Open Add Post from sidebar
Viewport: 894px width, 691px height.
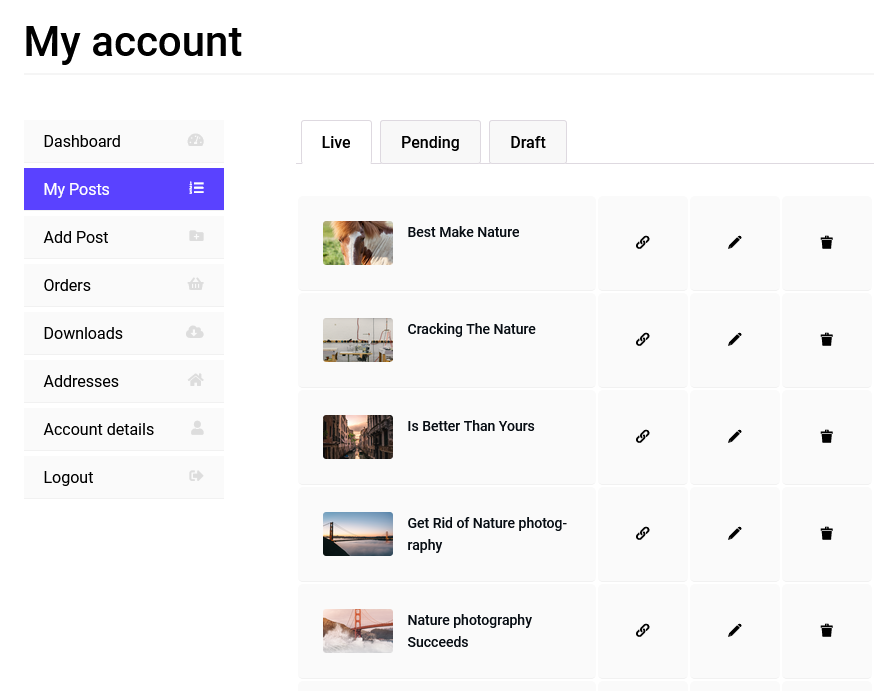tap(124, 237)
